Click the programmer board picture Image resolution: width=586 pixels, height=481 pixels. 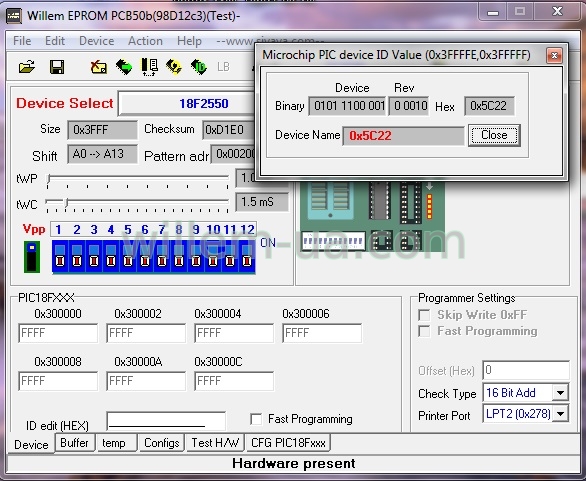click(373, 217)
